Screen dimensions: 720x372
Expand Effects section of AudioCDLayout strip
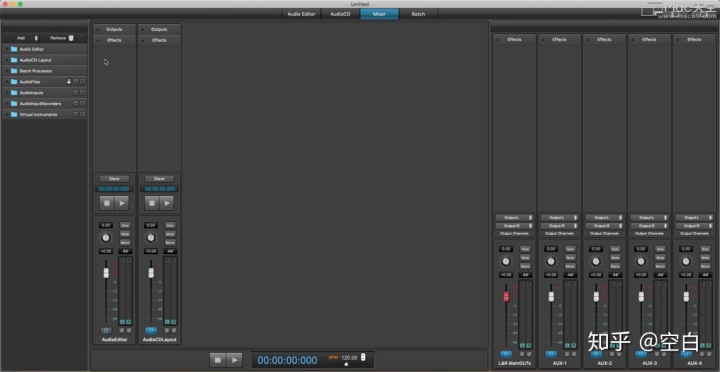[x=143, y=40]
